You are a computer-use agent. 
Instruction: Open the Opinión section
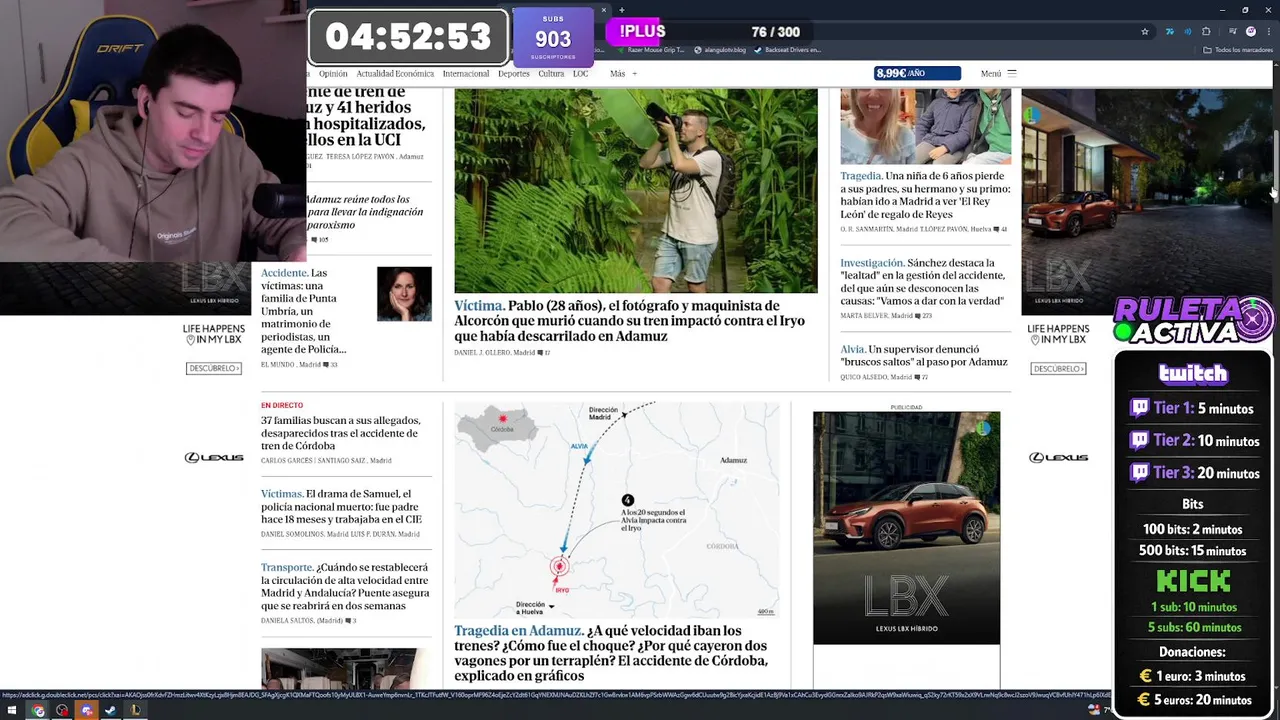tap(333, 73)
